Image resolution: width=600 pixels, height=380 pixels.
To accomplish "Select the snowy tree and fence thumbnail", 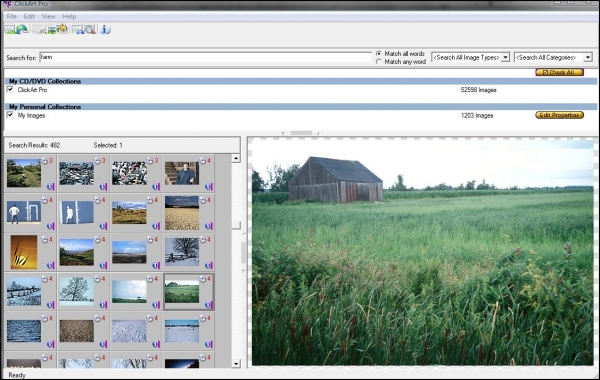I will (182, 252).
